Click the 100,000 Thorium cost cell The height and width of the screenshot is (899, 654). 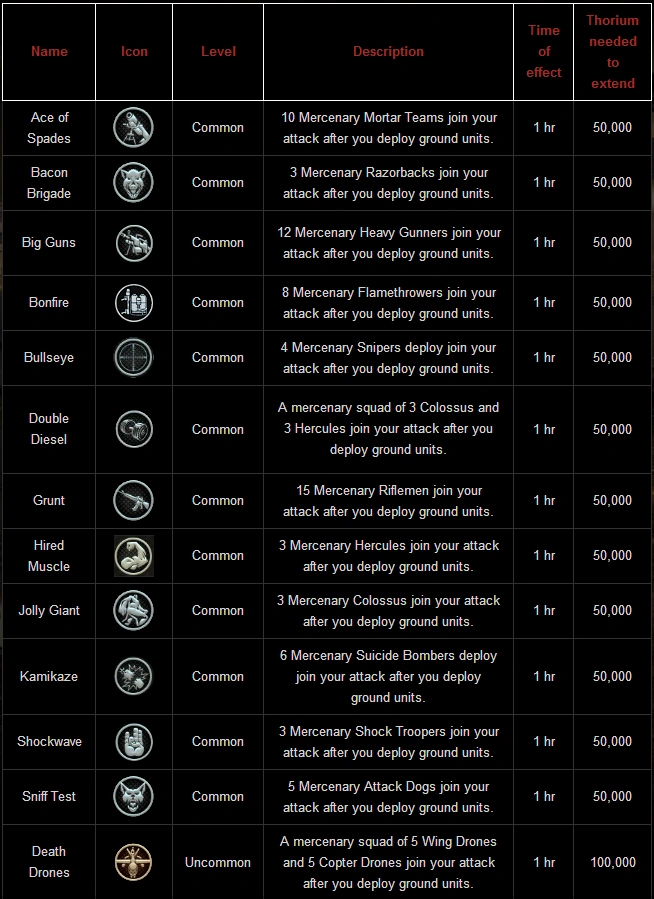point(612,862)
